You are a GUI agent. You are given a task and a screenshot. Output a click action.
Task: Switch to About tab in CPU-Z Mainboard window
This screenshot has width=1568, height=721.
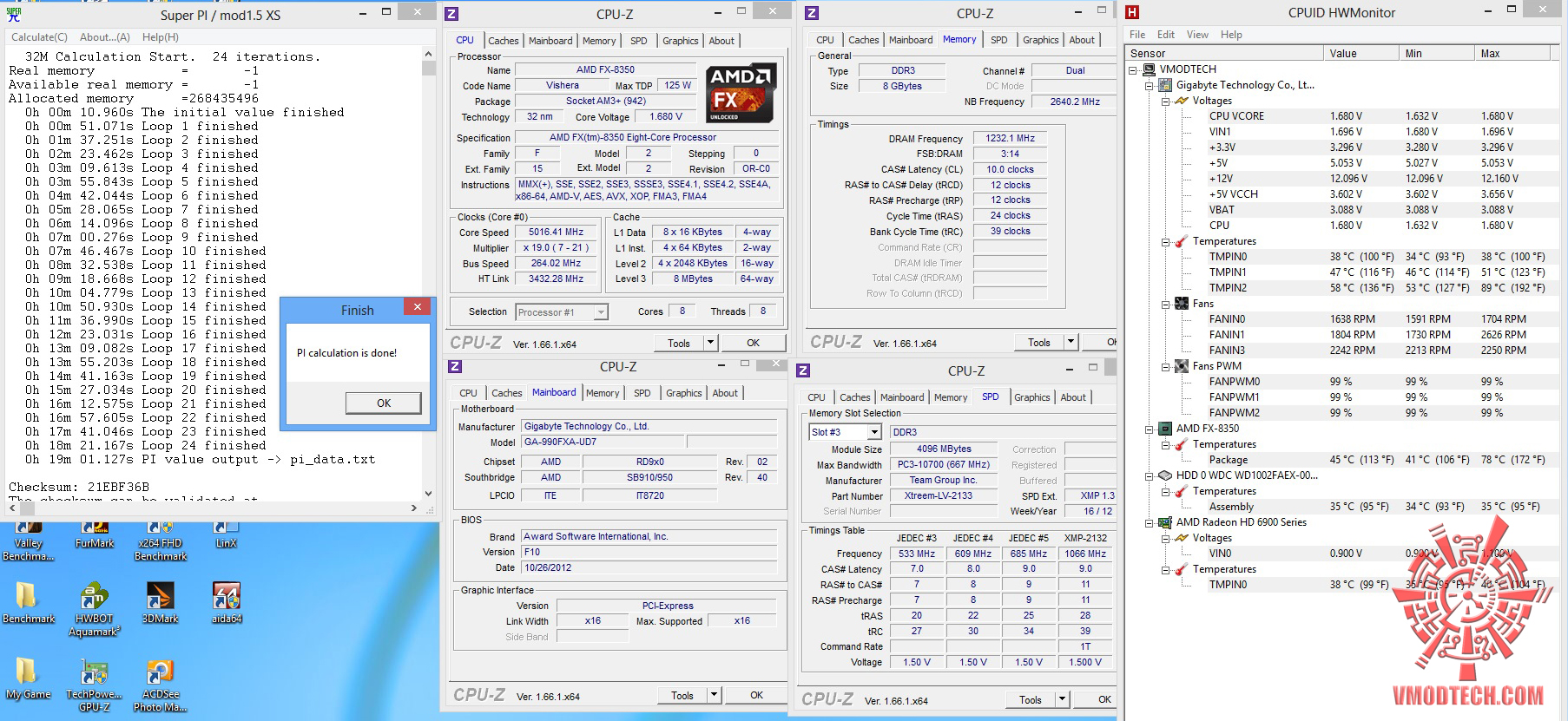[725, 393]
